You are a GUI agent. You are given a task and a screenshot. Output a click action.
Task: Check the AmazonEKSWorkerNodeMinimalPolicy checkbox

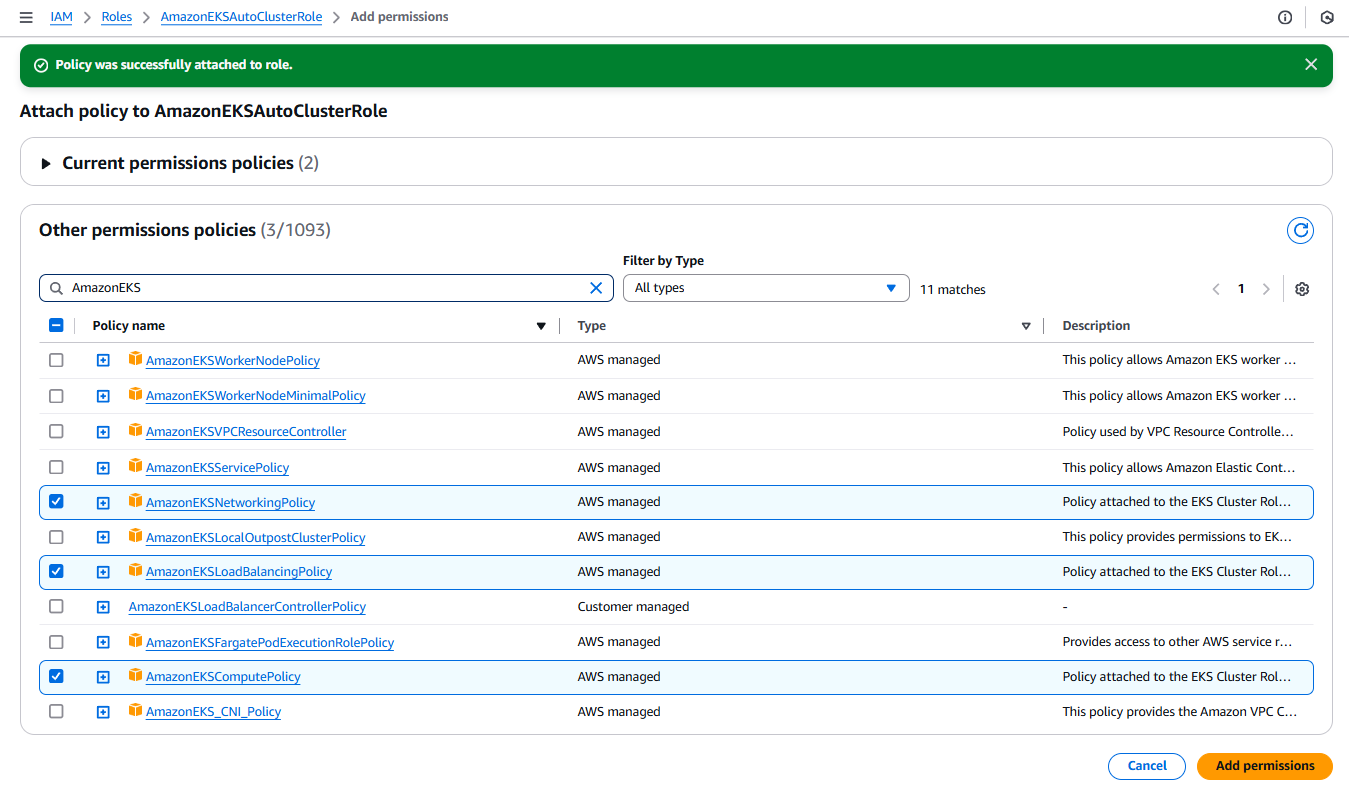[56, 396]
